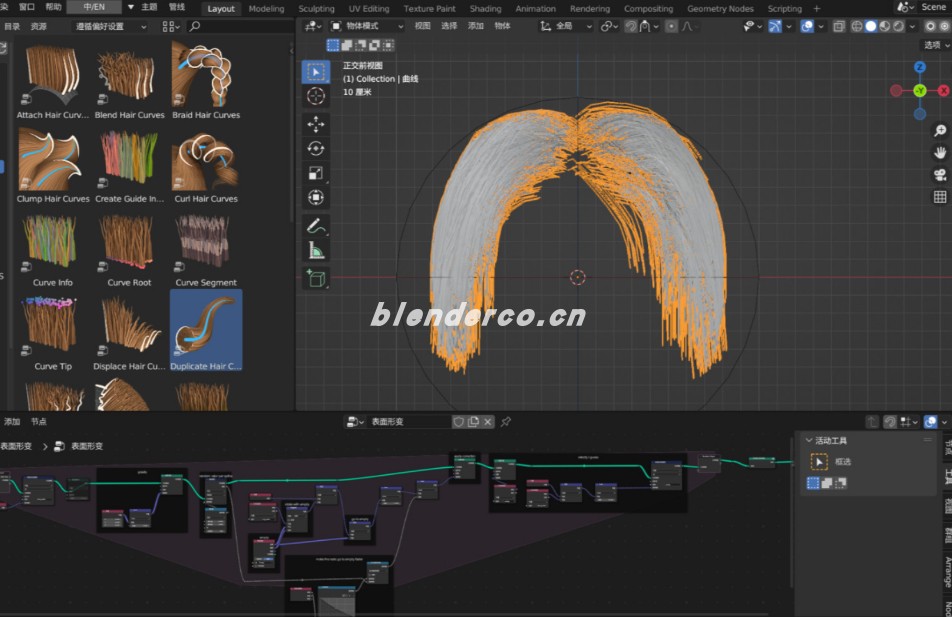Viewport: 952px width, 617px height.
Task: Click the pan hand viewport gizmo
Action: tap(940, 152)
